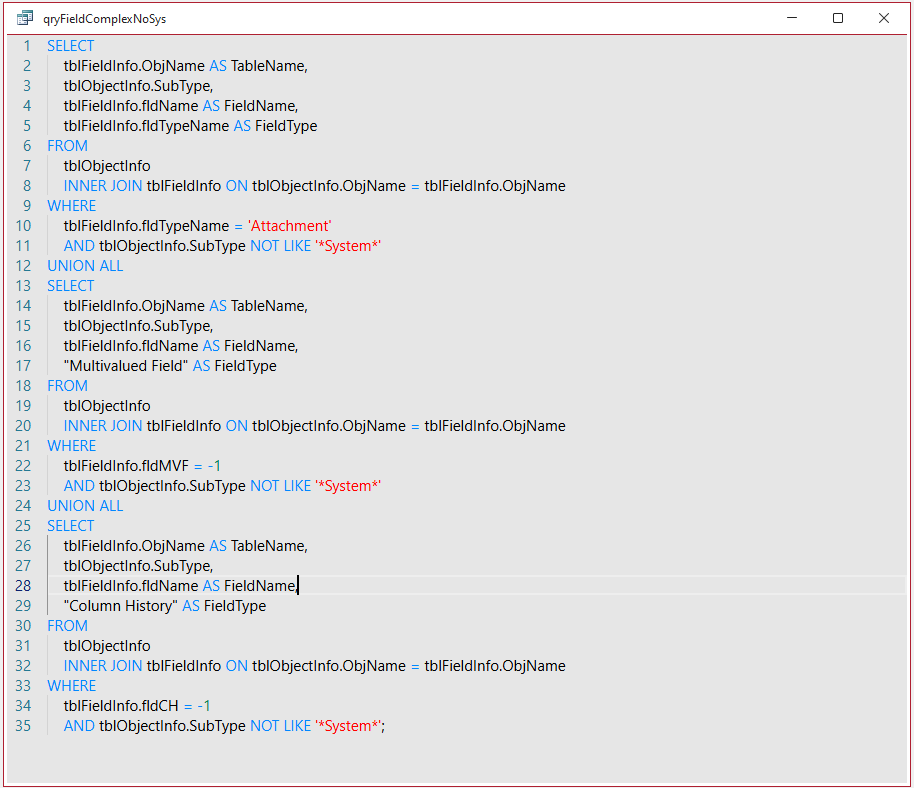Click 'tblFieldInfo.ObjName' on line 14

click(134, 306)
